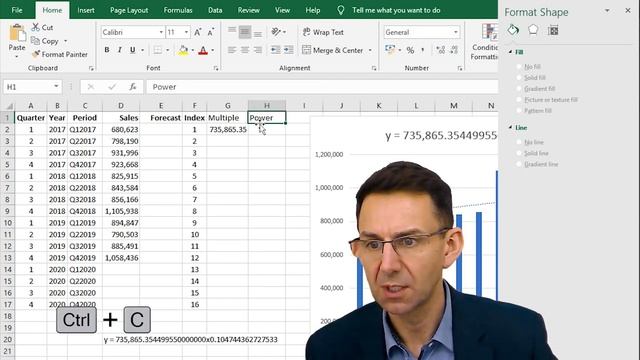Click Decrease Decimal icon
Viewport: 640px width, 360px height.
(x=454, y=50)
